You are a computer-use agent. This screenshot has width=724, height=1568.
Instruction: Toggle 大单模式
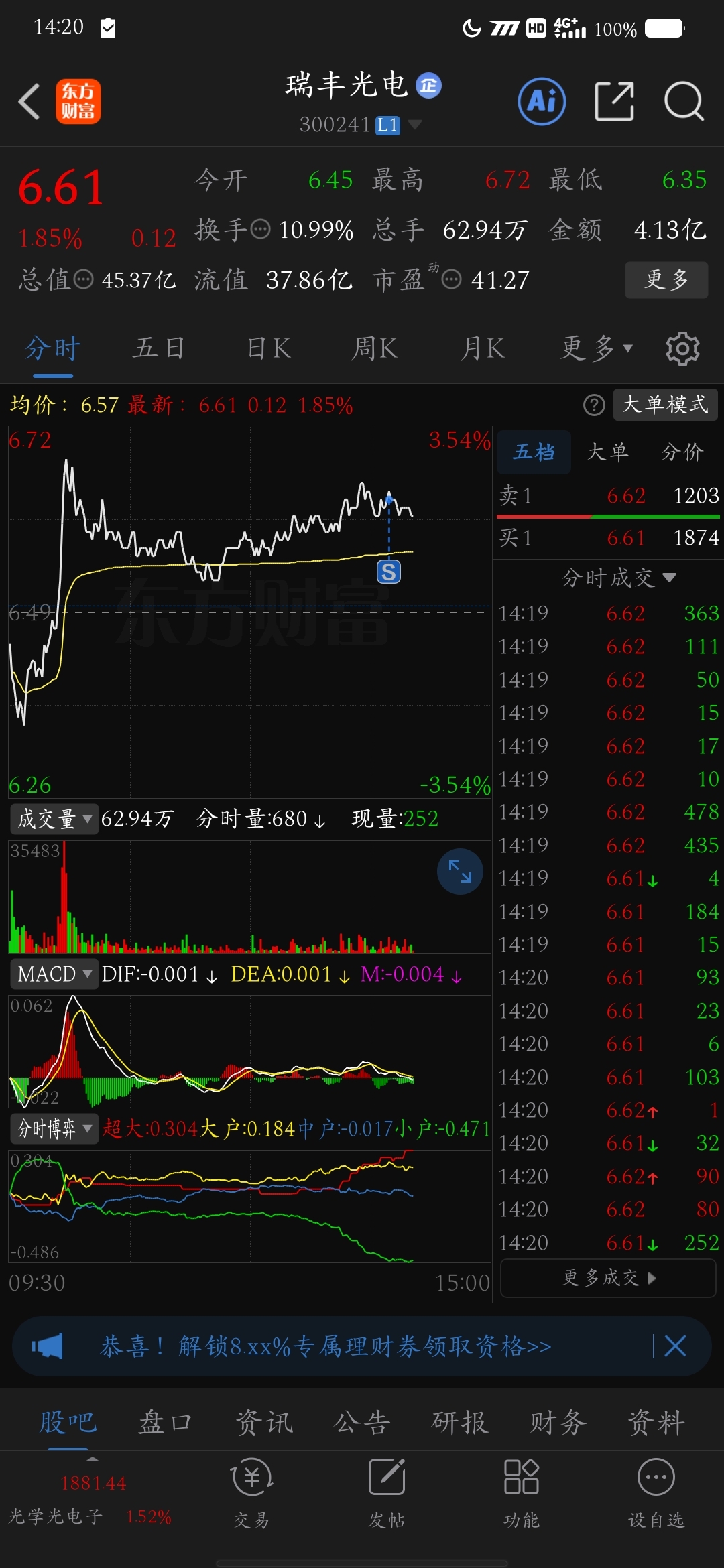(x=666, y=405)
